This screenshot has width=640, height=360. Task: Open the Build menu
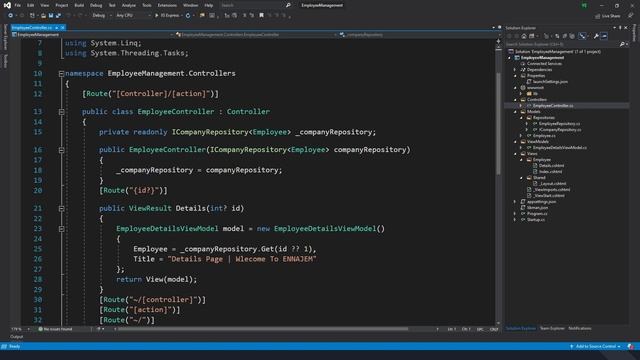[x=79, y=5]
